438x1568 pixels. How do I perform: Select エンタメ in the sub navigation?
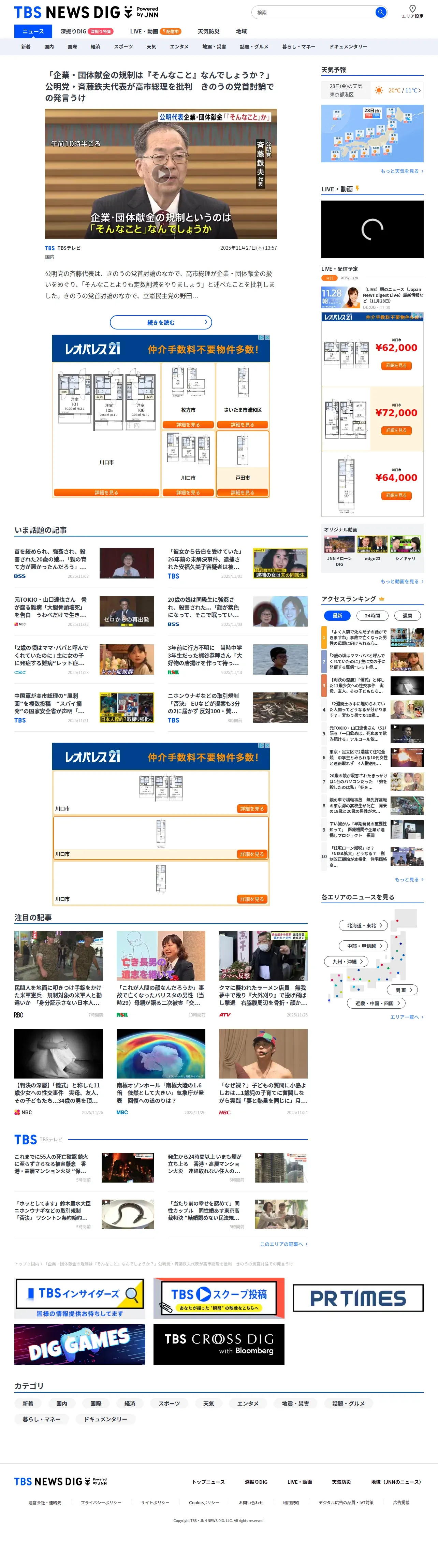pos(179,46)
